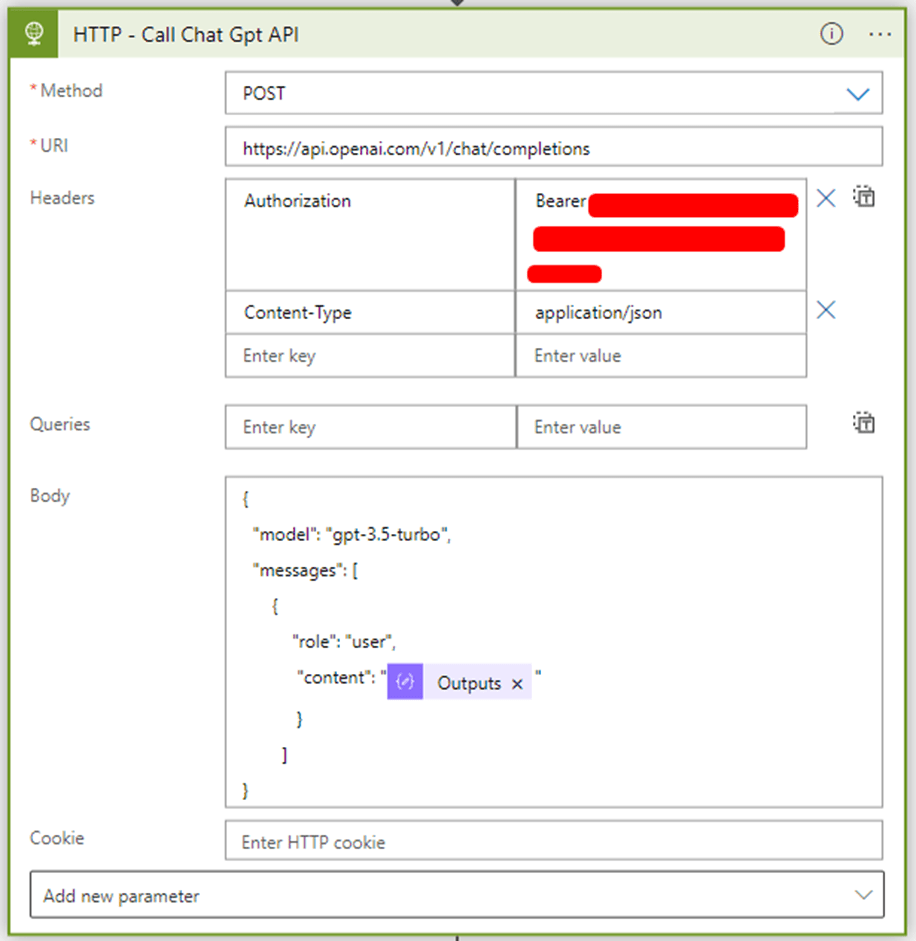Screen dimensions: 916x941
Task: Open the POST combo box chevron
Action: [x=858, y=93]
